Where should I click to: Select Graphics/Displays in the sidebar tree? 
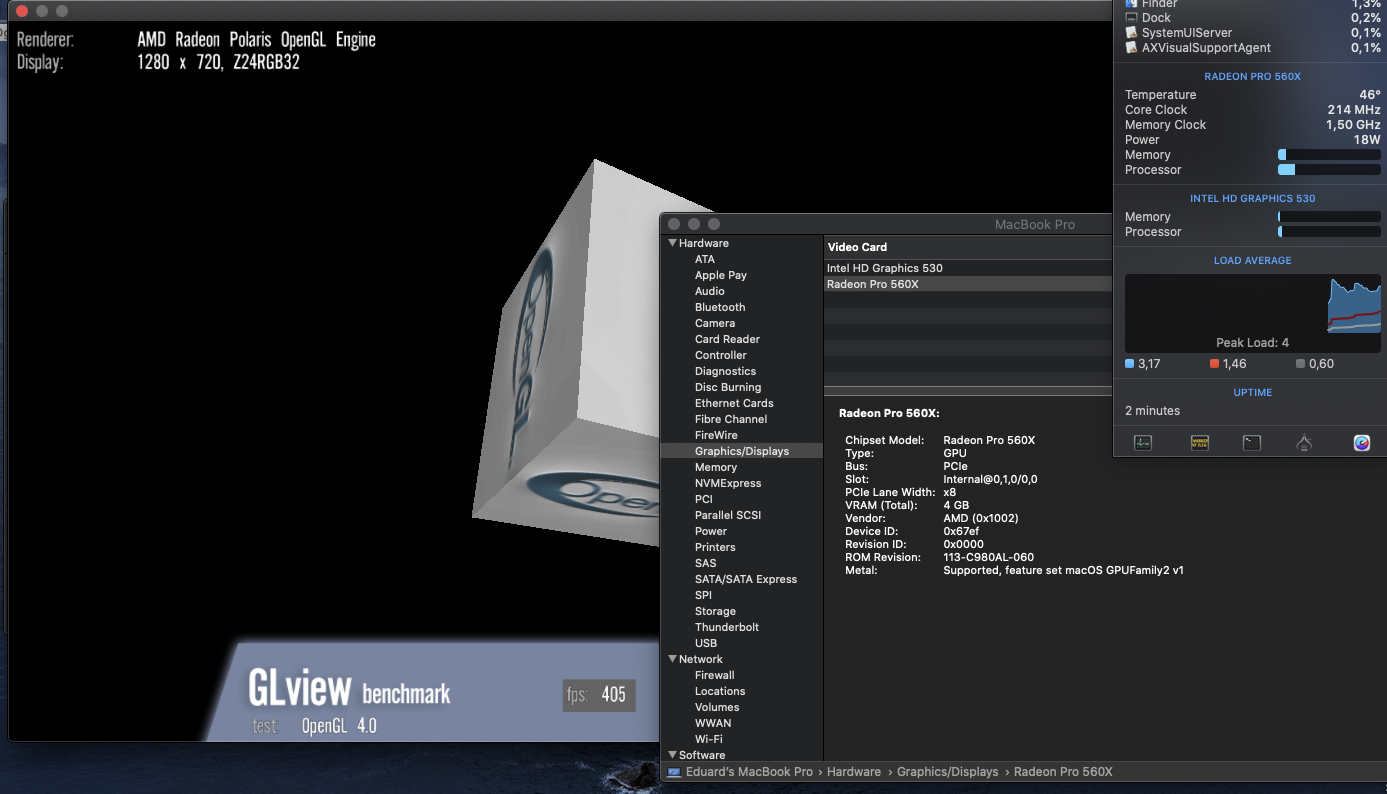click(741, 451)
